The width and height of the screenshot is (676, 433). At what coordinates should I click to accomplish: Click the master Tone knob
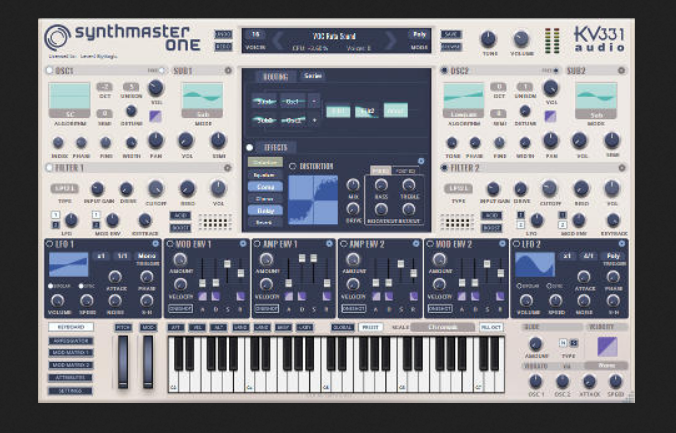pos(488,39)
